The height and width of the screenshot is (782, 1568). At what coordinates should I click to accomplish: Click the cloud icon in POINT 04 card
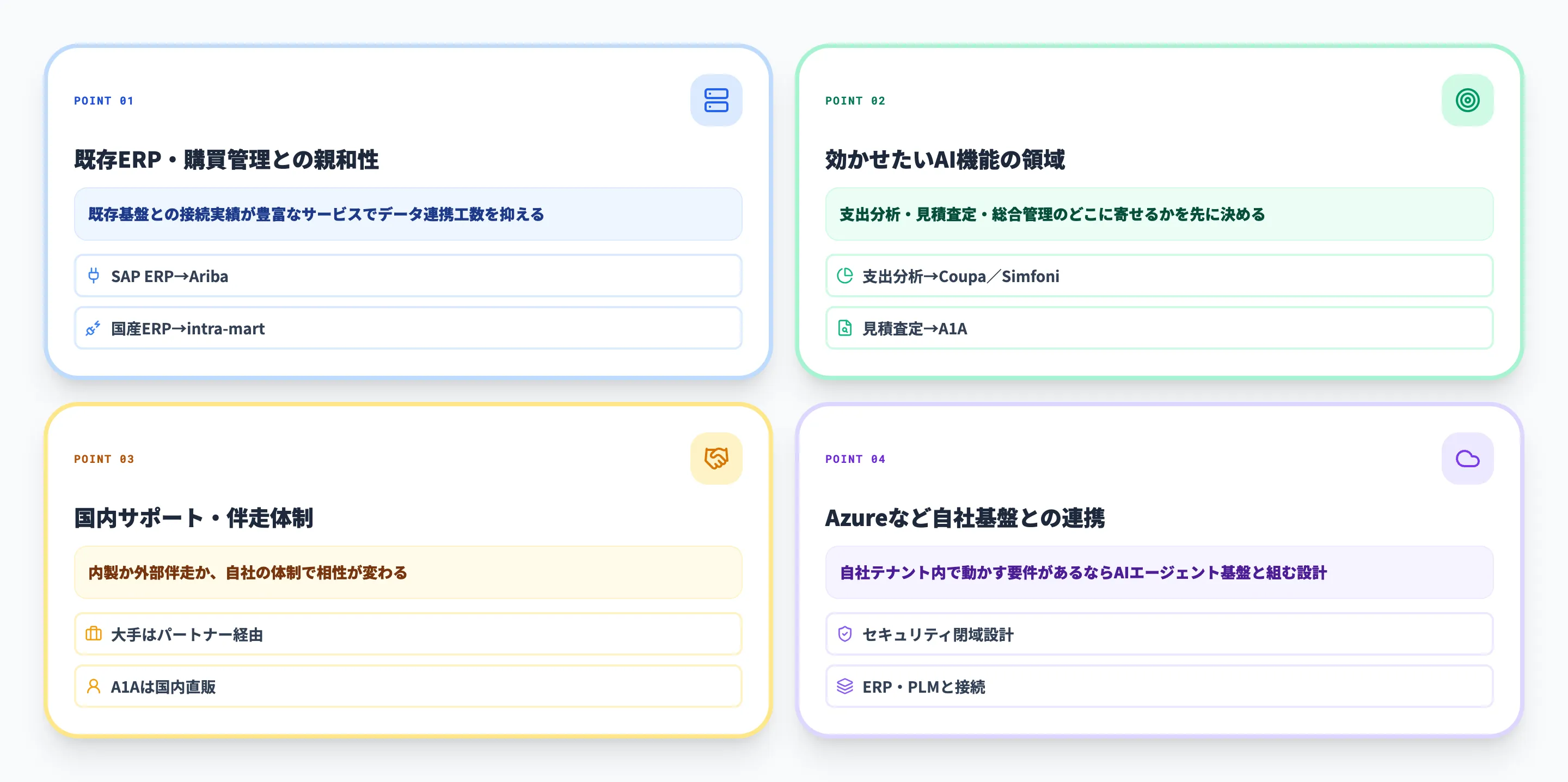[1467, 459]
